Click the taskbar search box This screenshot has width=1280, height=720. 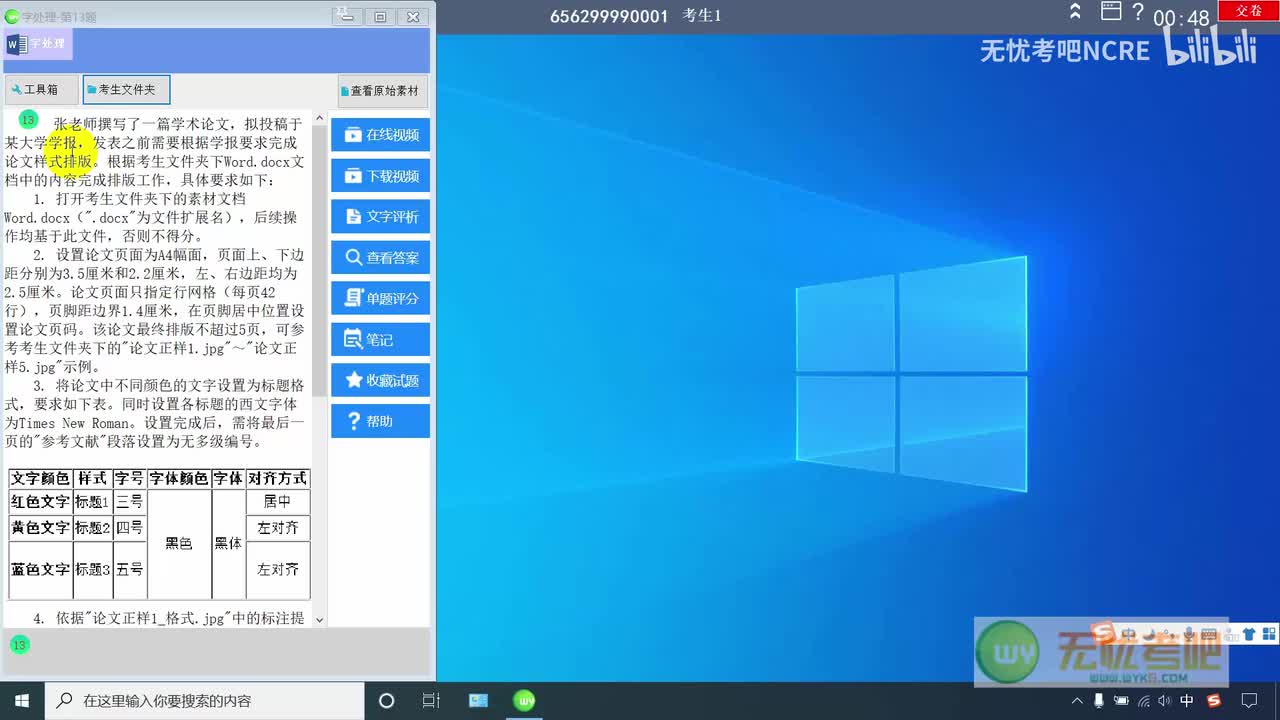click(205, 701)
